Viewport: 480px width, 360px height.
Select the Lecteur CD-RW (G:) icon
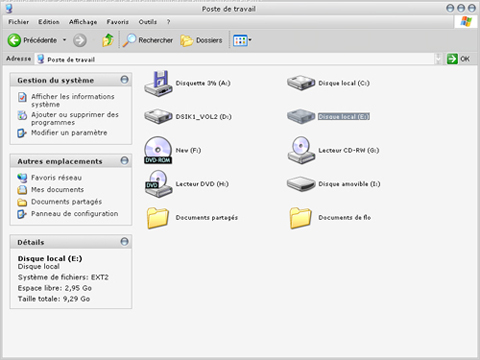coord(301,150)
